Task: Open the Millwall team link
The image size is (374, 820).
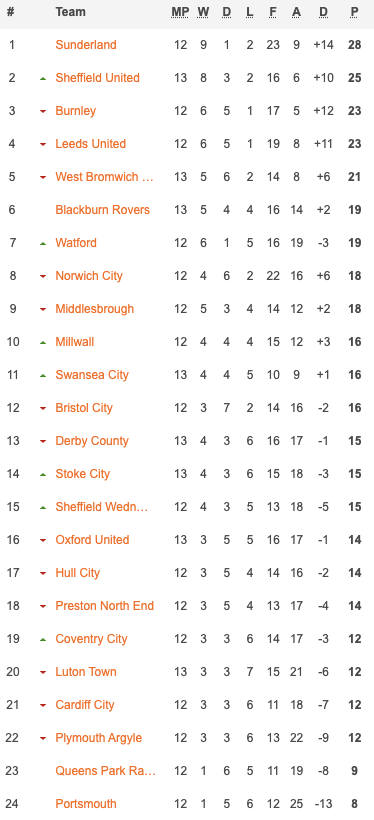Action: (x=75, y=341)
